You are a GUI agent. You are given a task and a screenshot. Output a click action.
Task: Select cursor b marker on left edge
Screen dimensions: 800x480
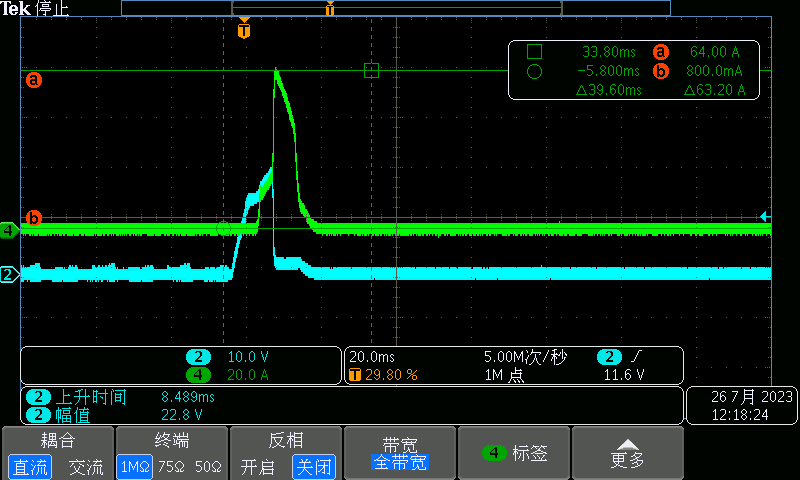click(33, 217)
